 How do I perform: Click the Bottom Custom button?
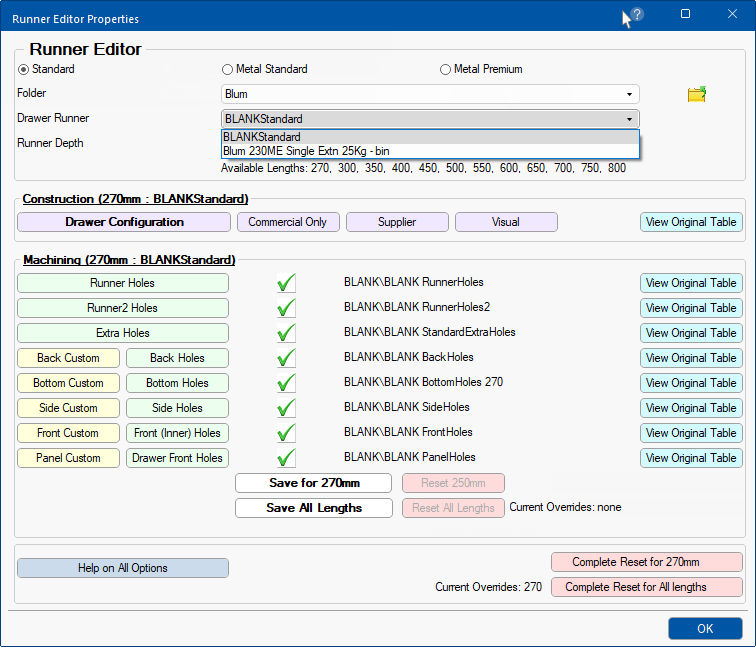tap(68, 383)
